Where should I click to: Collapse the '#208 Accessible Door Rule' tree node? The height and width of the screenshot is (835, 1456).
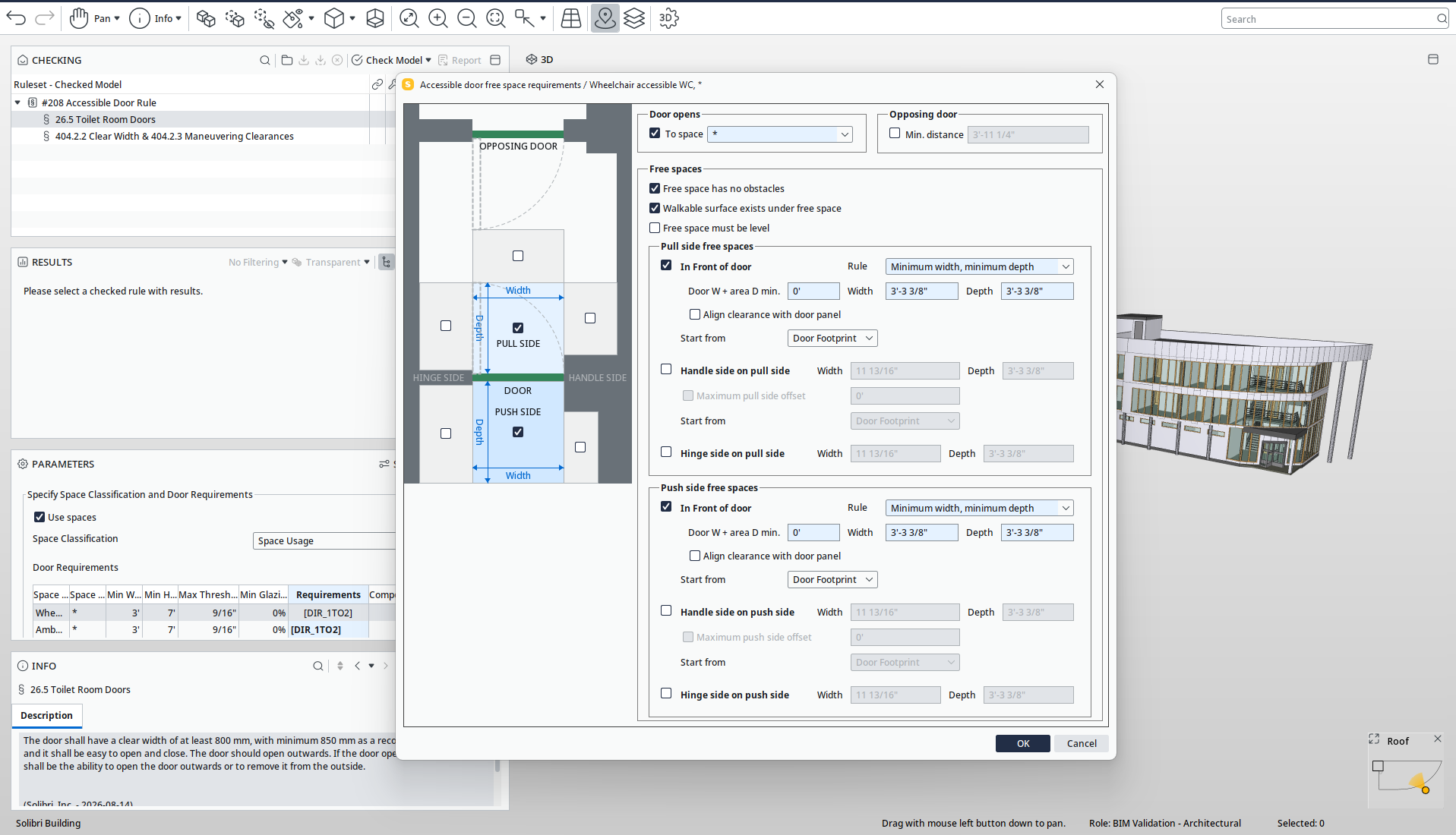pos(17,102)
